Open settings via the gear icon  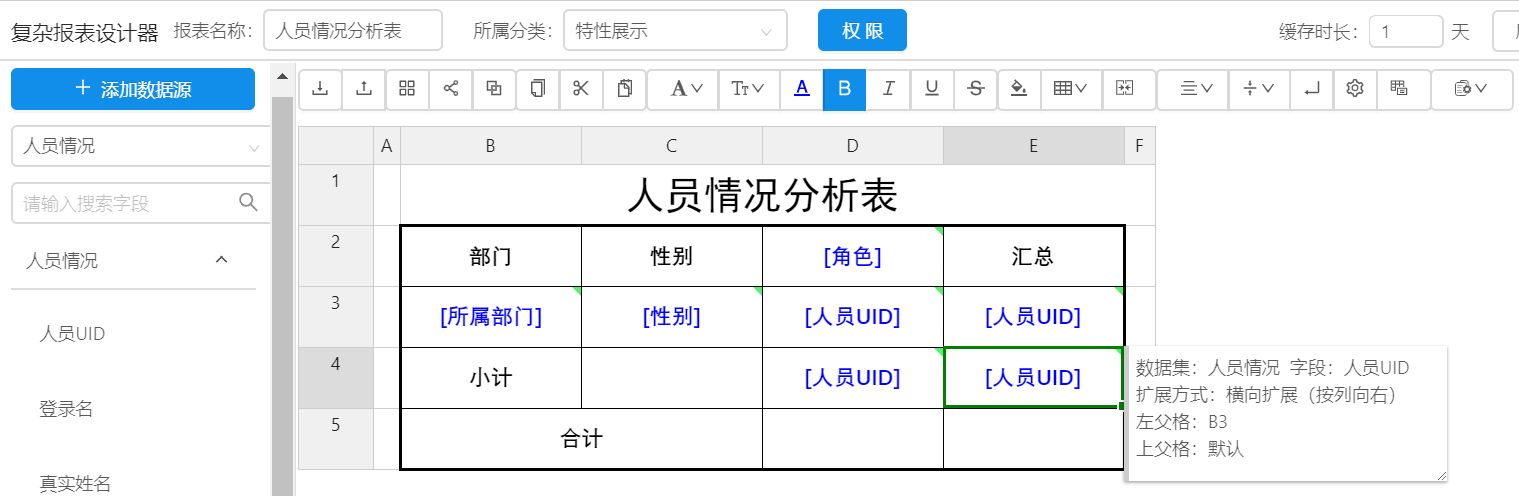click(1355, 89)
